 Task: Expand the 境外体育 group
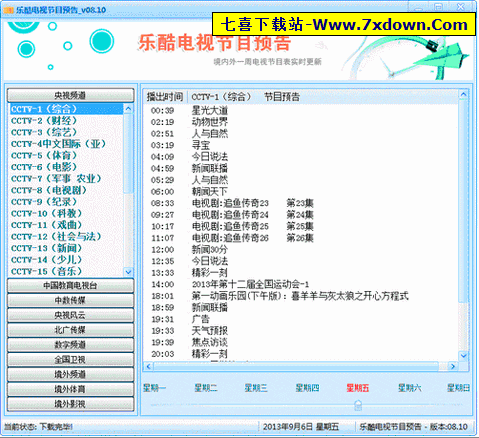click(x=70, y=389)
